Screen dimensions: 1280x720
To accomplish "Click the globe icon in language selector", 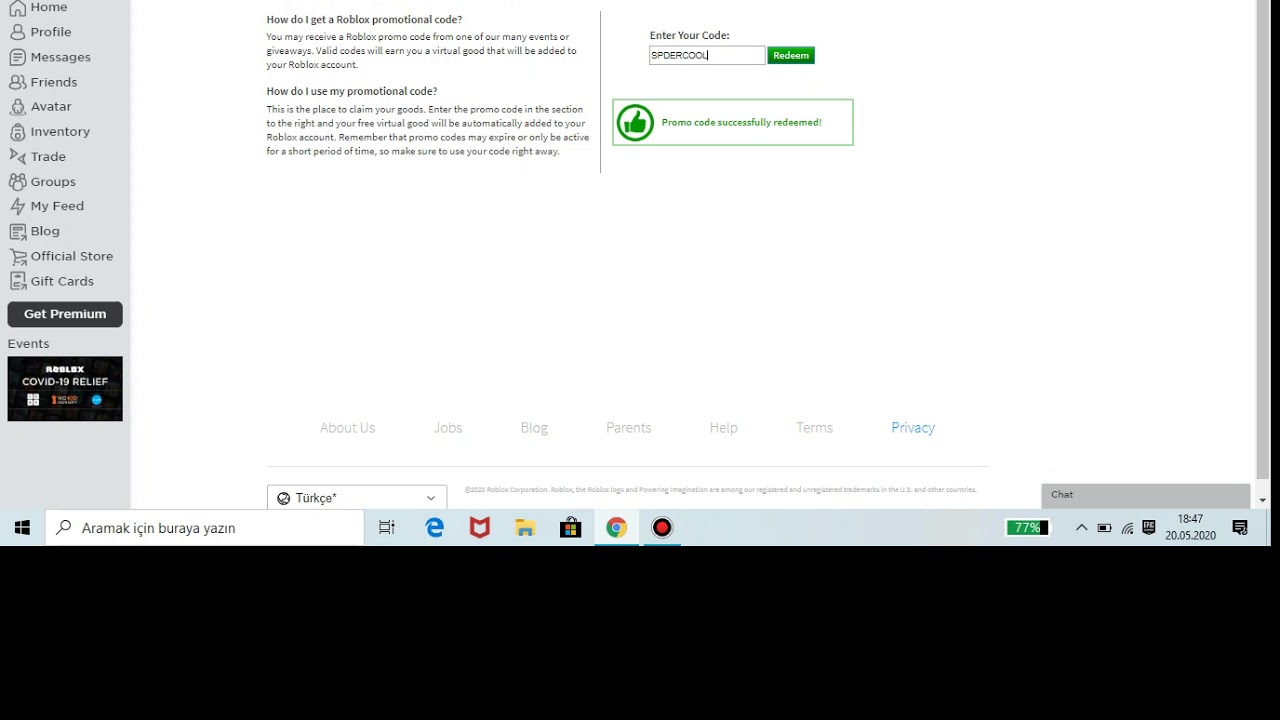I will 283,498.
